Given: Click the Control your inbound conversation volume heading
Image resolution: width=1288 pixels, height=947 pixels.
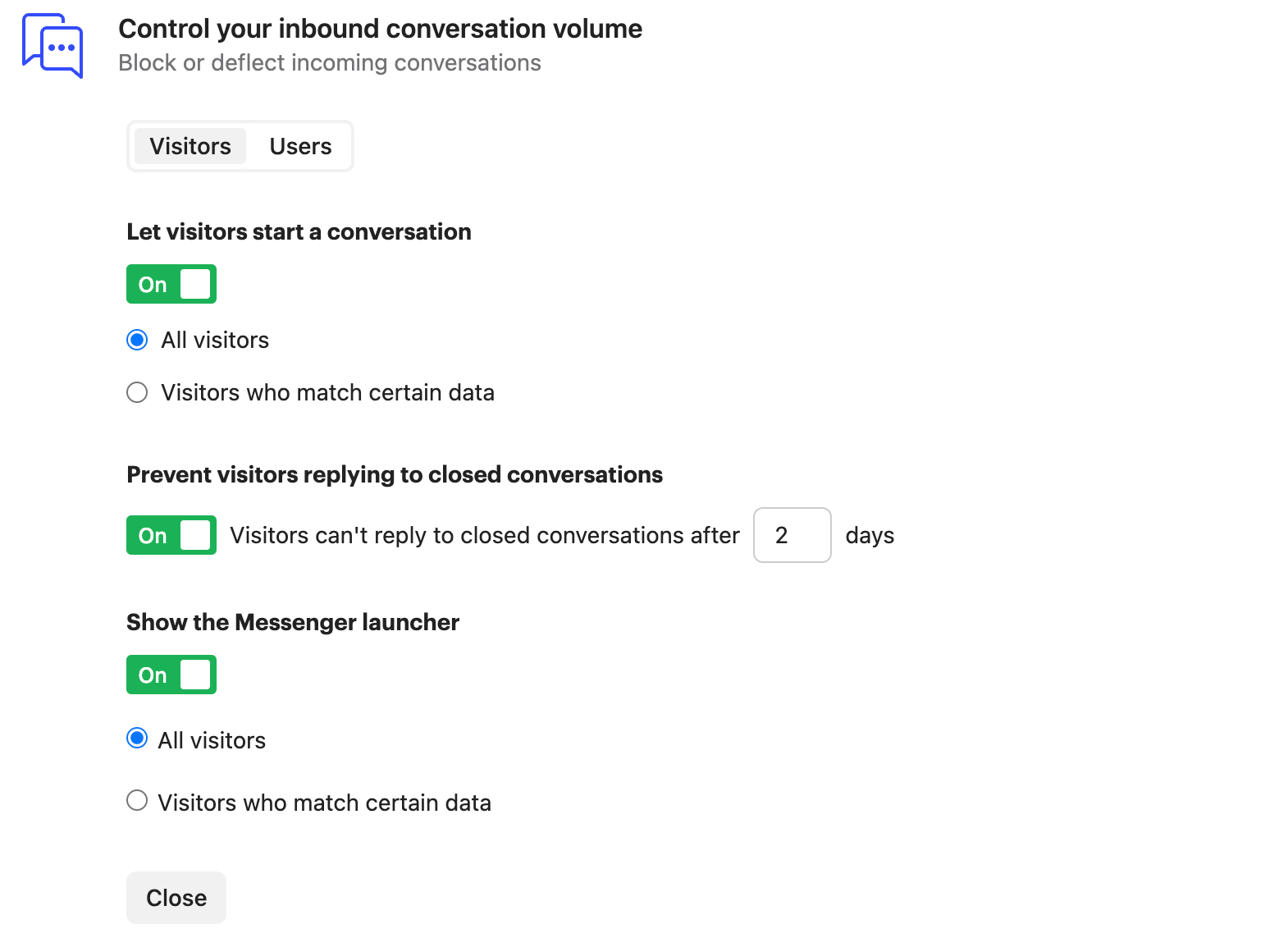Looking at the screenshot, I should [381, 29].
